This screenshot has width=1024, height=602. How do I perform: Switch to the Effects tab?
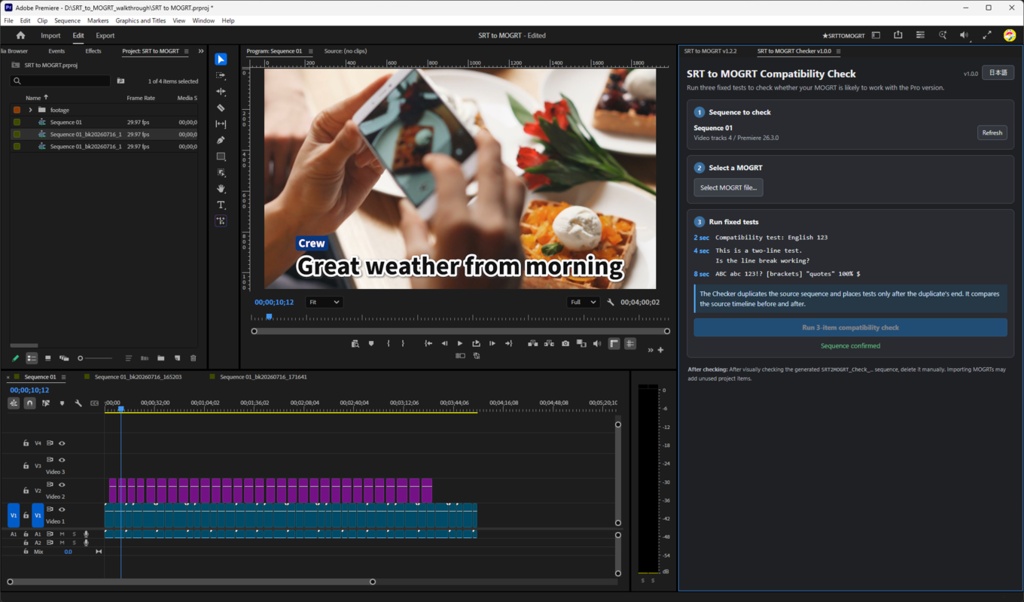[x=93, y=51]
